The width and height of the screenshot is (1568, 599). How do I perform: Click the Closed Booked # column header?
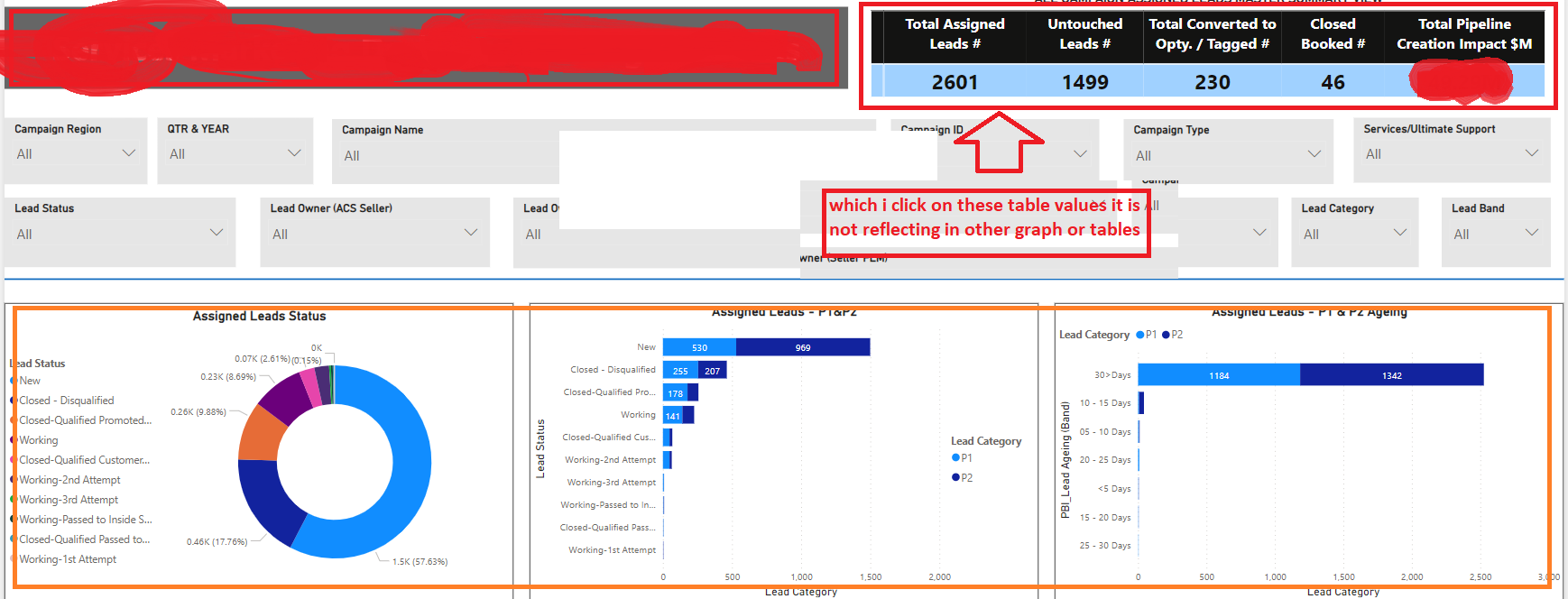[x=1333, y=34]
